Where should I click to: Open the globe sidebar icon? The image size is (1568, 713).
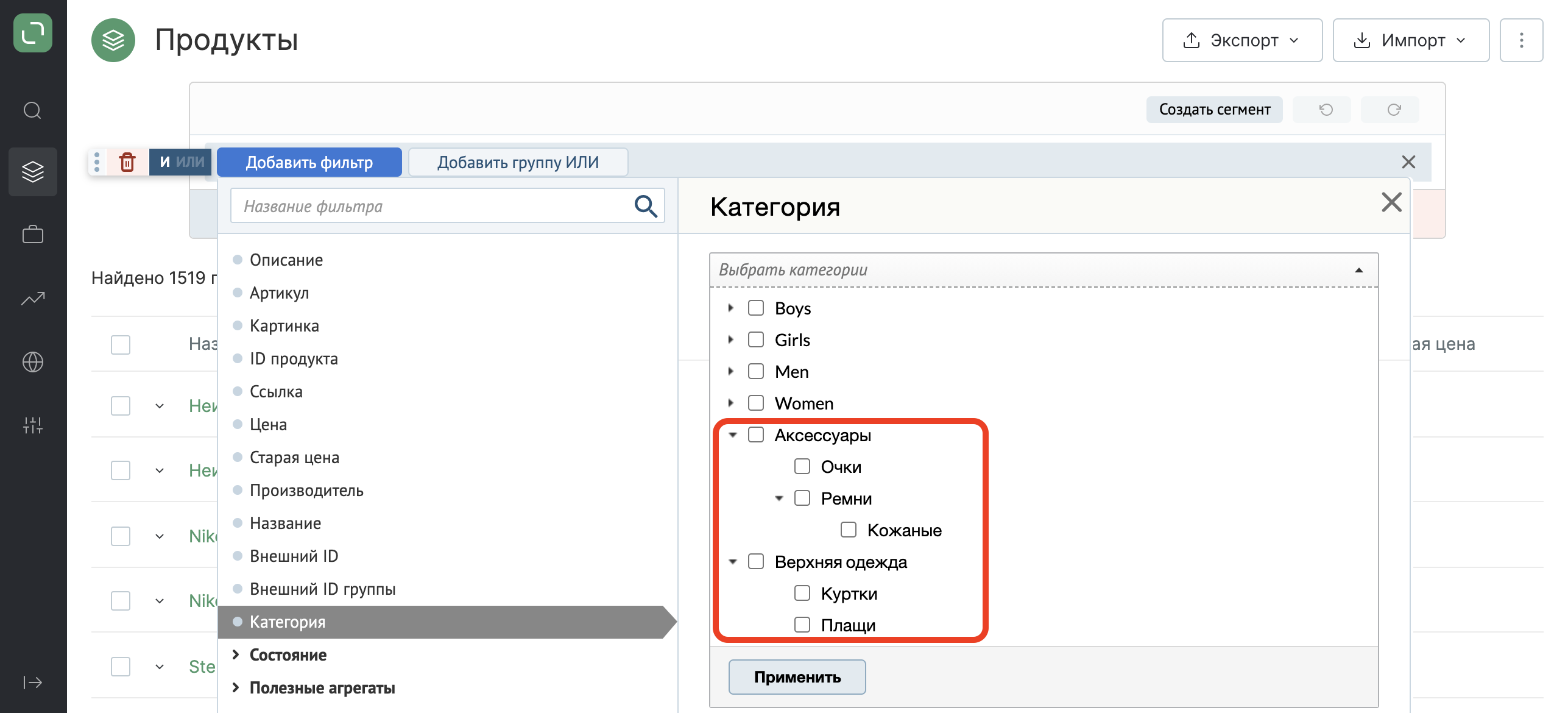(33, 362)
